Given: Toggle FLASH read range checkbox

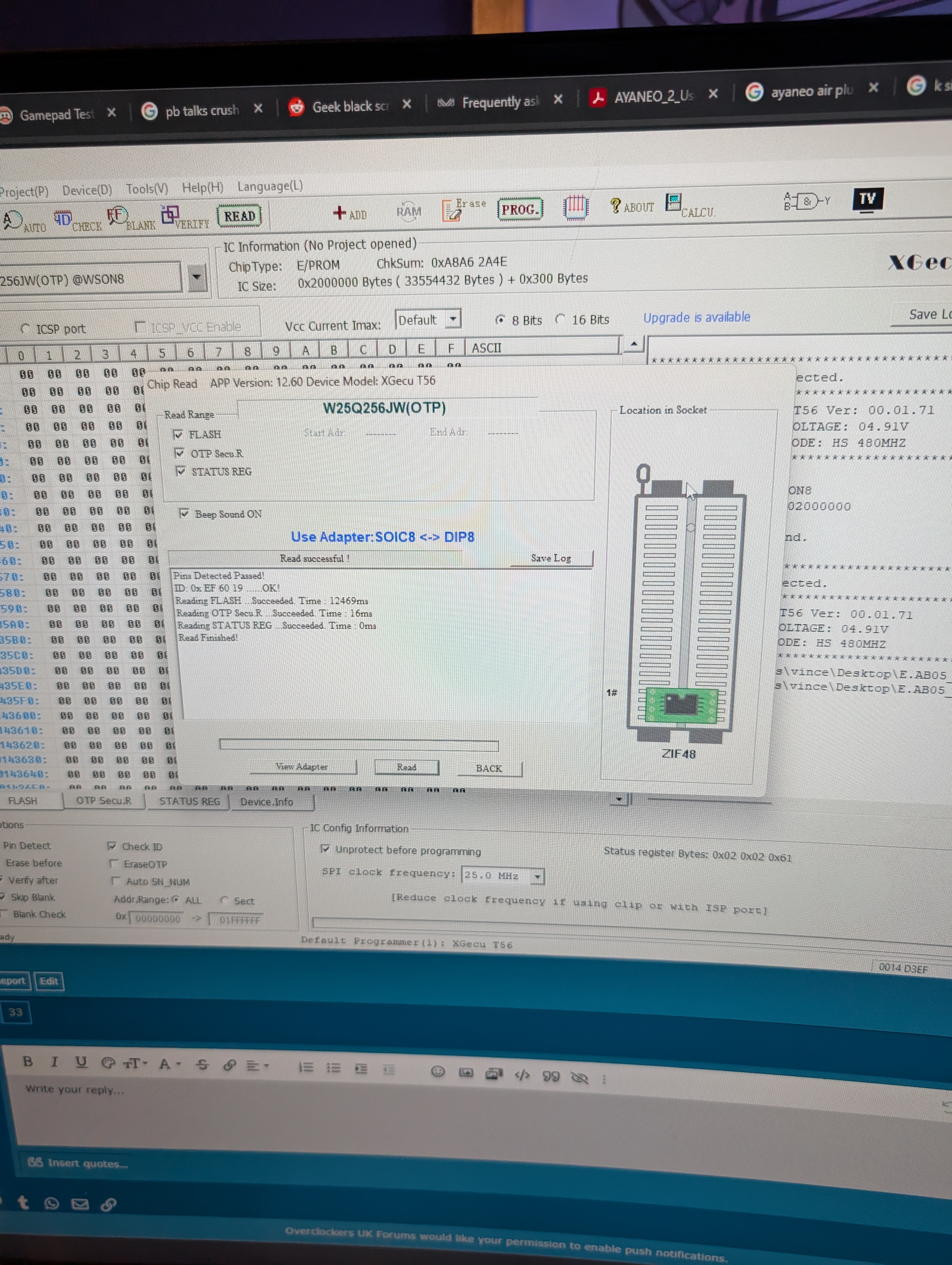Looking at the screenshot, I should [x=178, y=435].
